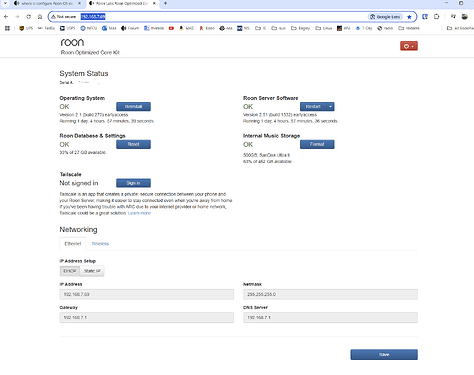The height and width of the screenshot is (375, 474).
Task: Open a new browser tab with plus icon
Action: pos(165,3)
